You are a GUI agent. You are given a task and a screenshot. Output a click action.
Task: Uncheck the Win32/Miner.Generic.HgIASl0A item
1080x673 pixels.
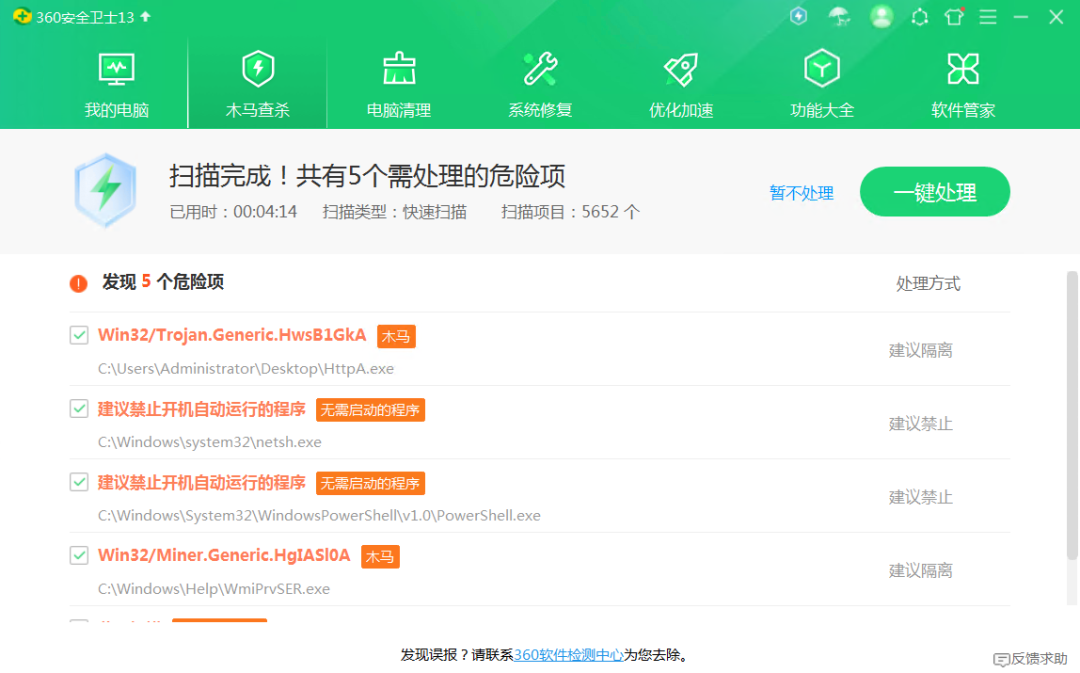79,555
